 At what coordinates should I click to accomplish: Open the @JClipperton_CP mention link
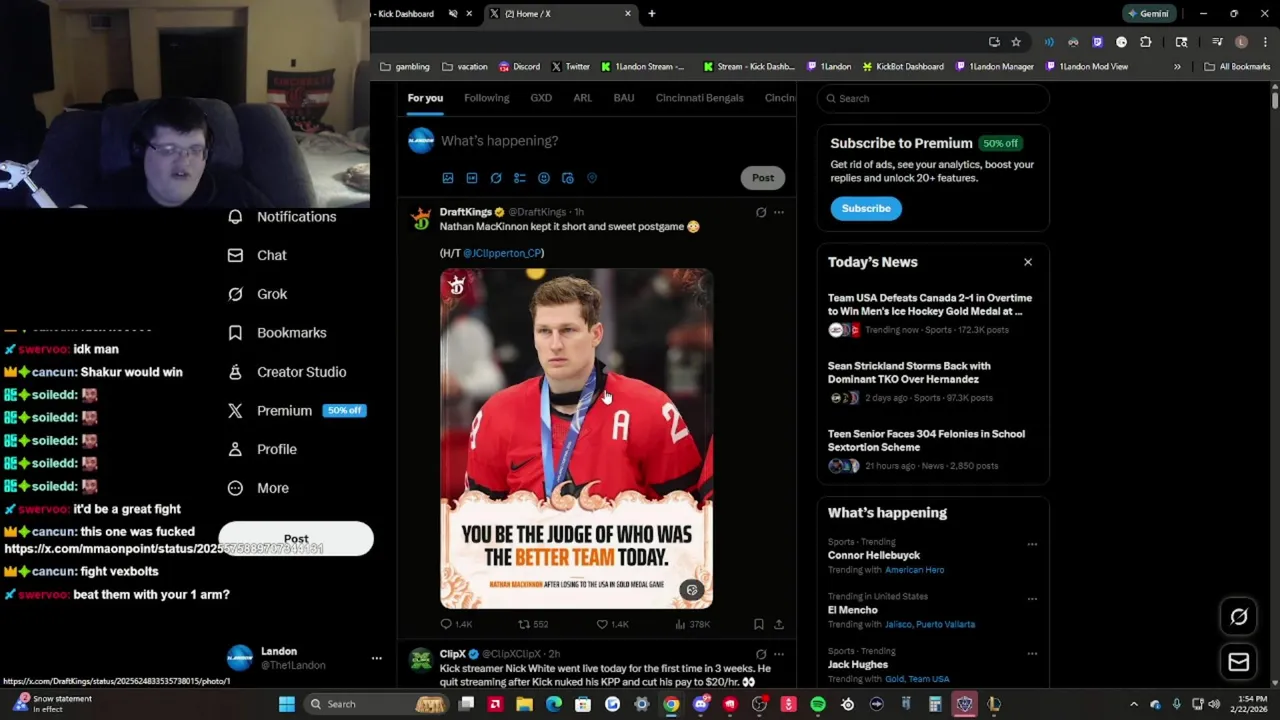pyautogui.click(x=503, y=254)
